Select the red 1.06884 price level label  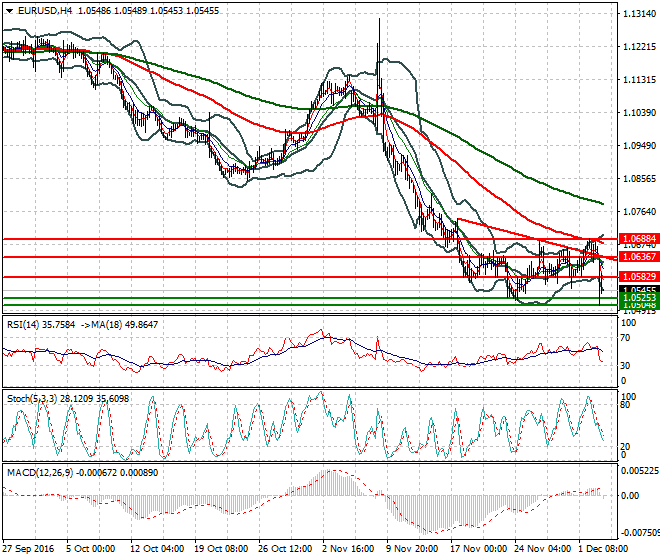click(639, 239)
